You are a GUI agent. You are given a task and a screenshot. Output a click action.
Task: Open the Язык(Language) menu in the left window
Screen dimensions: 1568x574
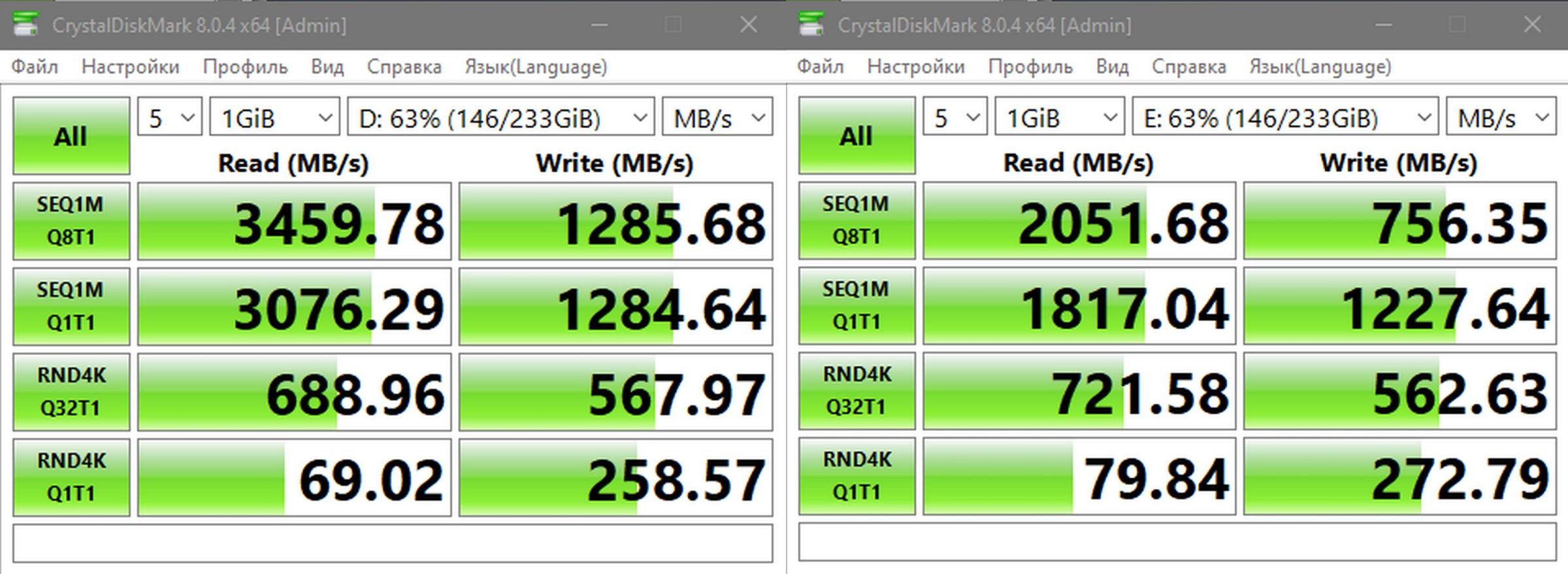[536, 67]
